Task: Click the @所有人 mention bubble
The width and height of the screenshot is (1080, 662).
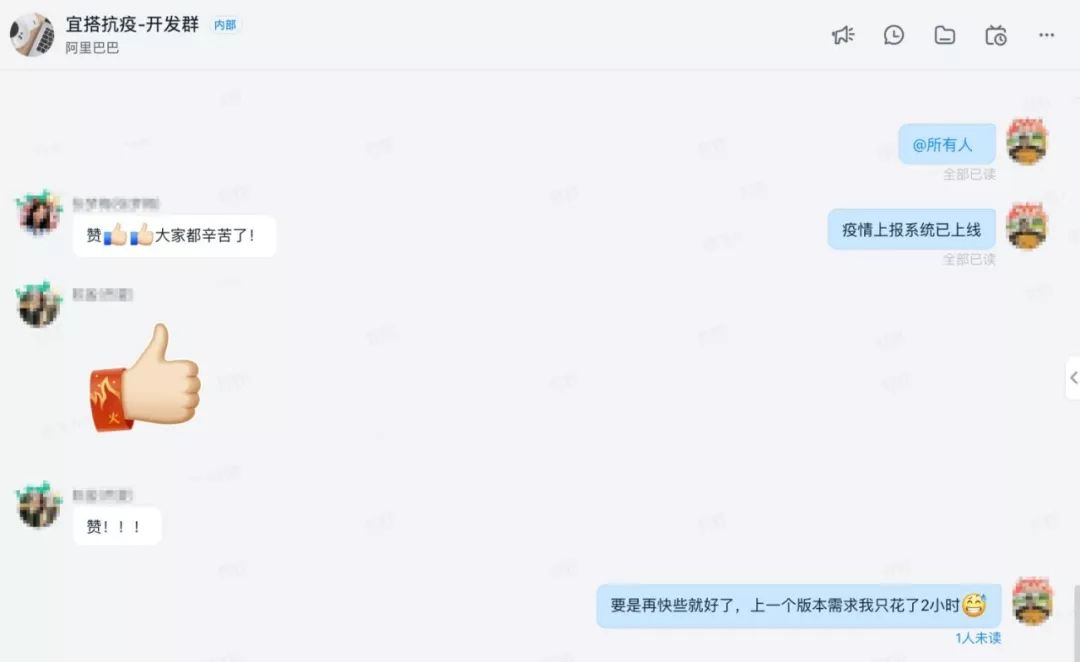Action: pyautogui.click(x=947, y=145)
